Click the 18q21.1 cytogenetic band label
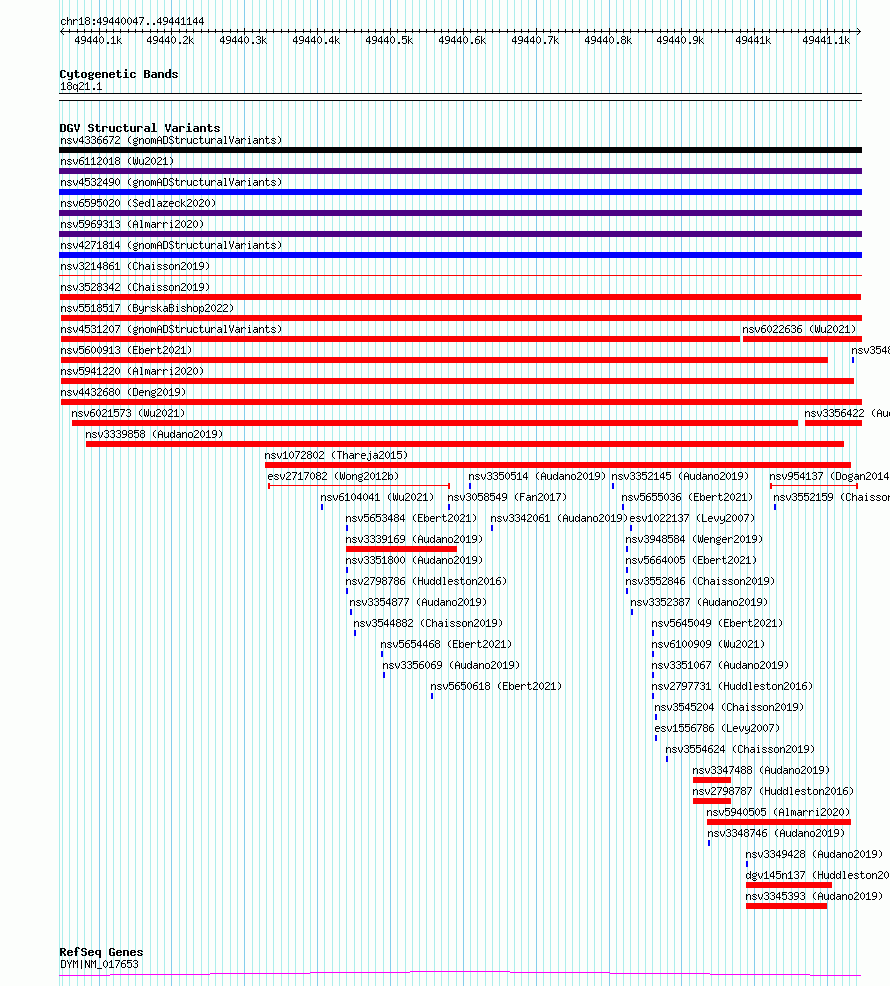The height and width of the screenshot is (986, 890). point(81,87)
